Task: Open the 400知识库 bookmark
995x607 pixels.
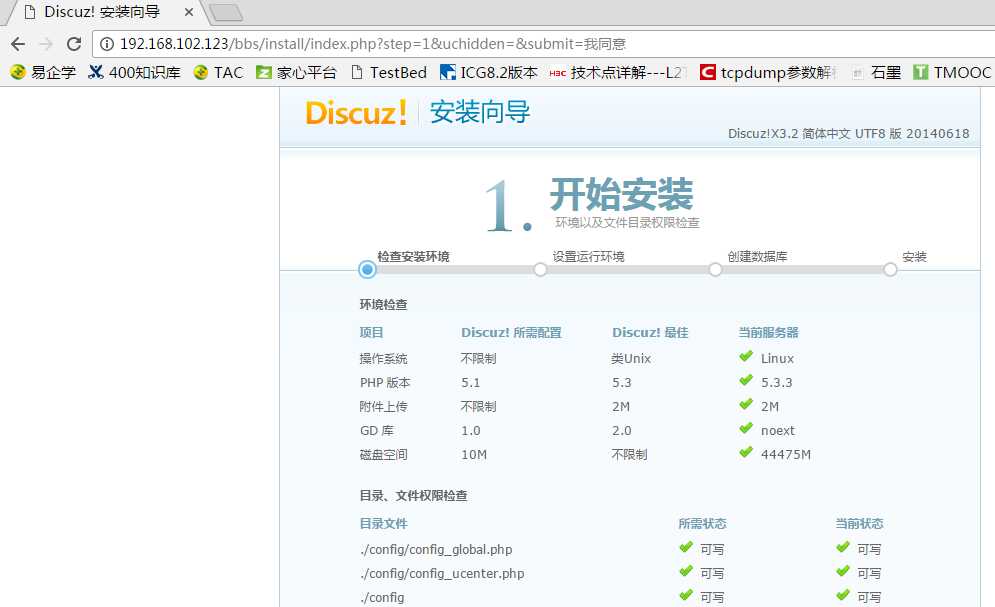Action: coord(135,72)
